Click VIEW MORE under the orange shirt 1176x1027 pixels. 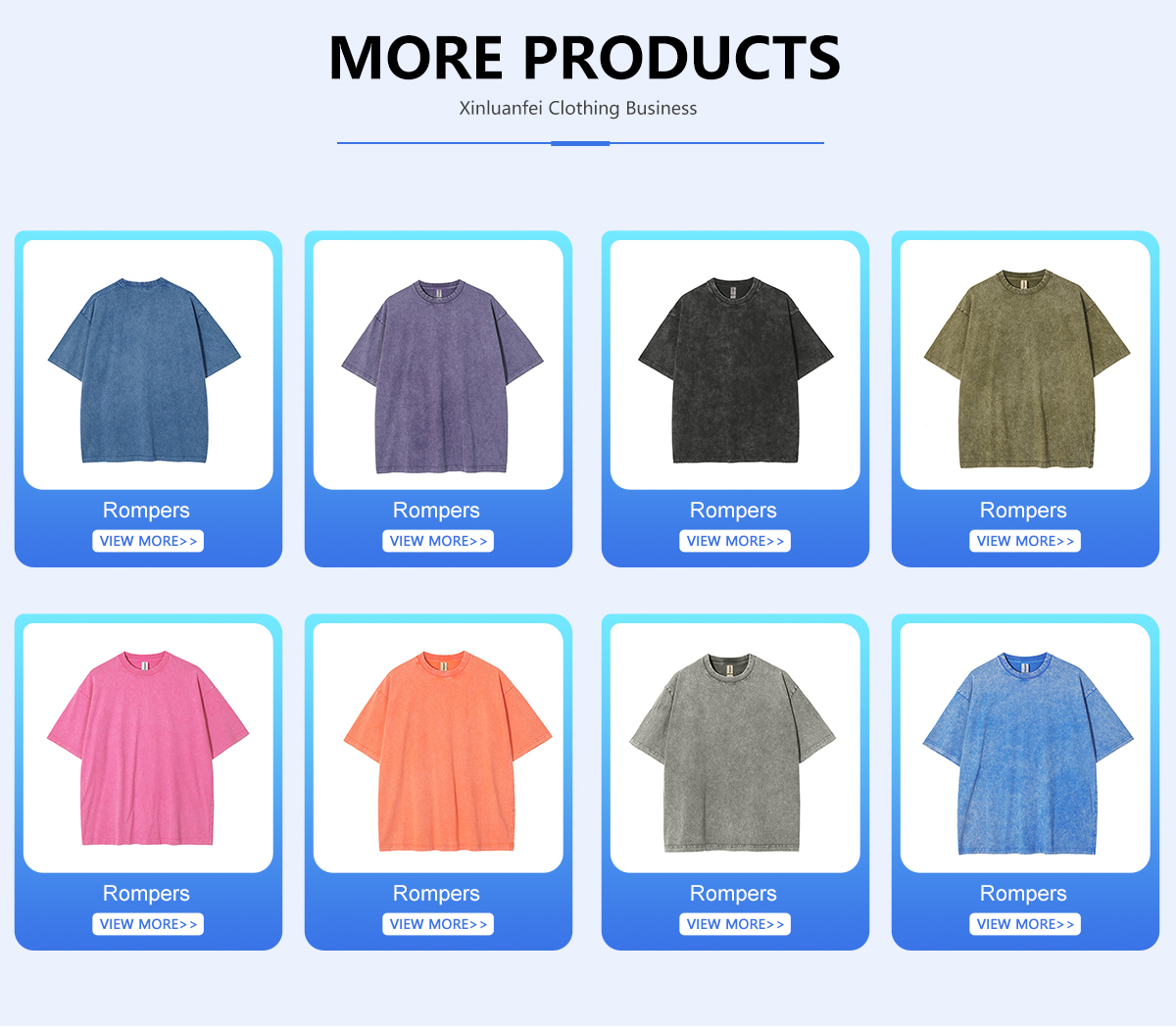(x=438, y=924)
